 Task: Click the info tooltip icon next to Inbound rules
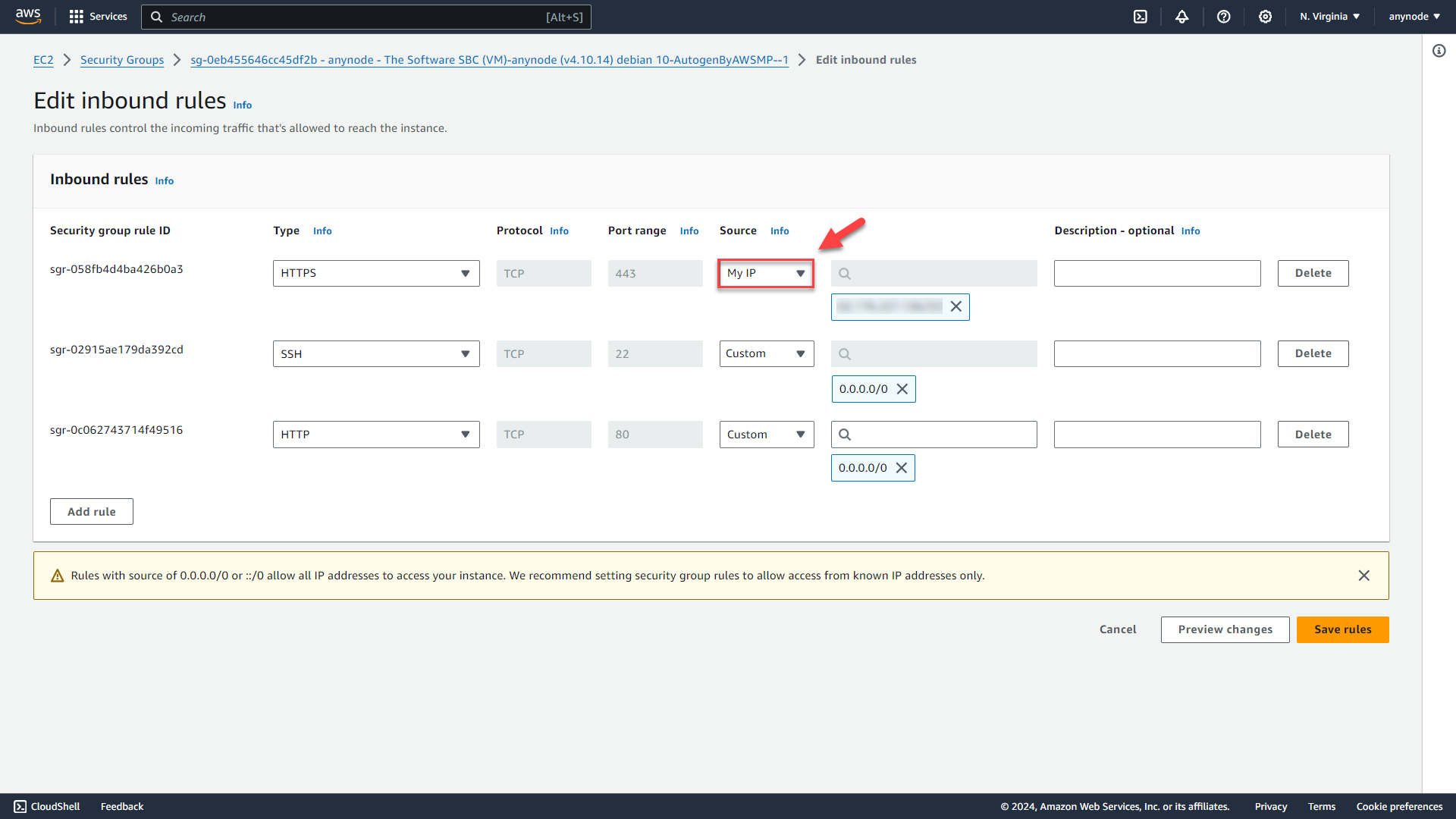(163, 181)
